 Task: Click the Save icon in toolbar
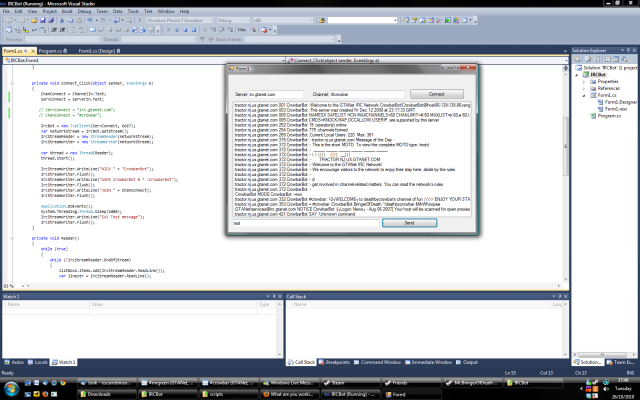point(42,20)
